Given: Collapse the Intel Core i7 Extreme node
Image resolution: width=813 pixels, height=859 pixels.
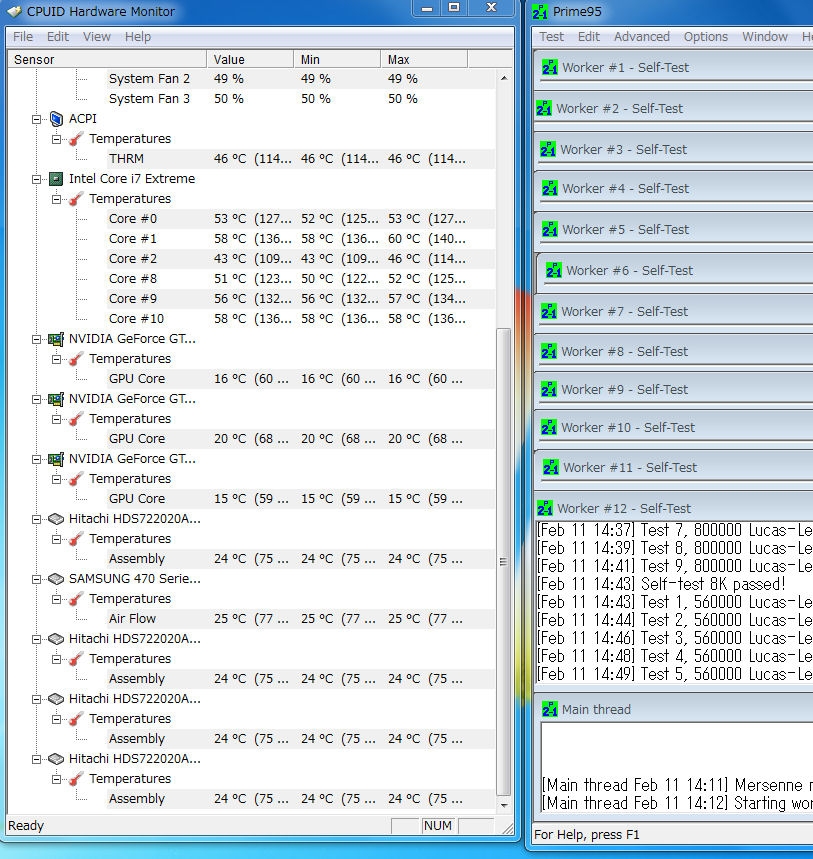Looking at the screenshot, I should point(37,179).
